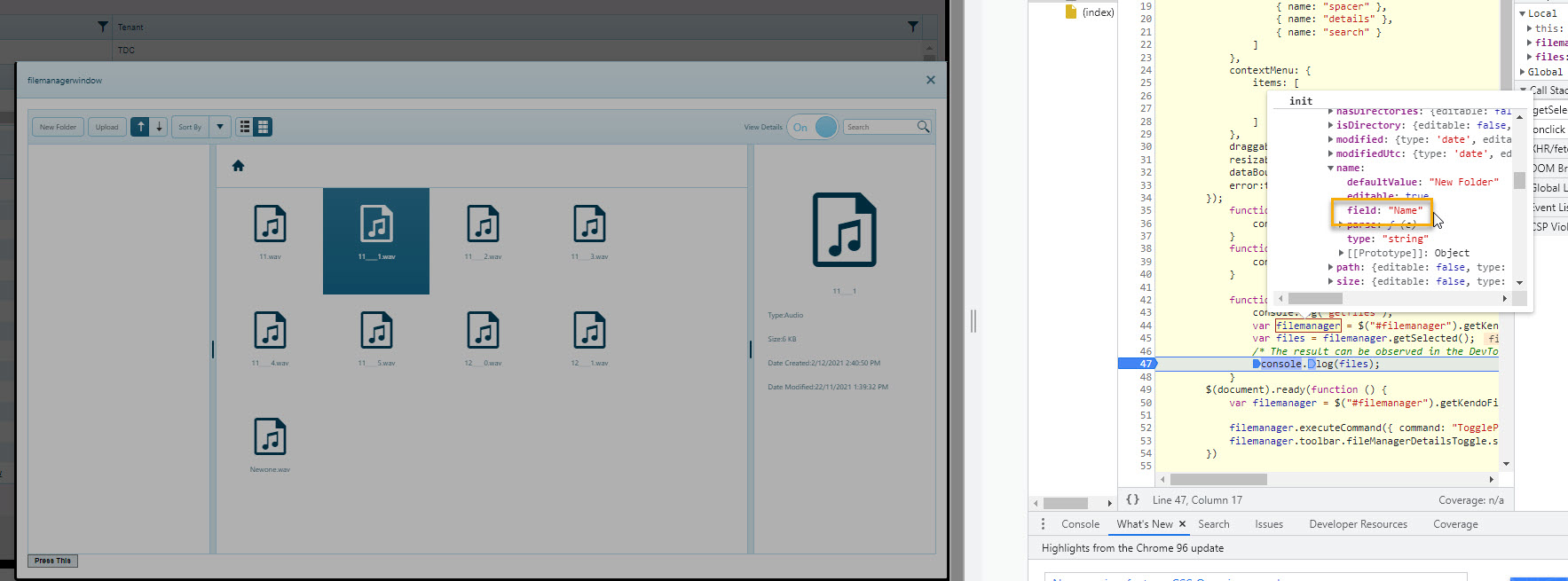Expand the modified property

coord(1330,139)
